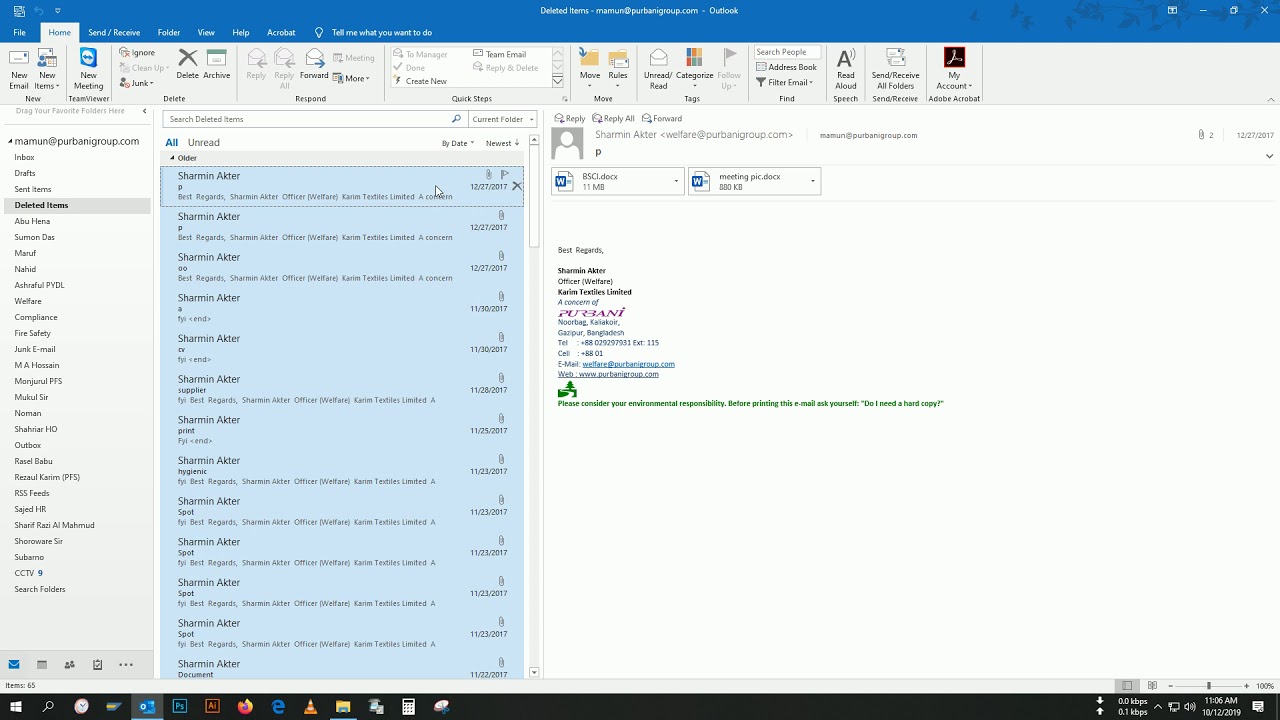Click the Search Deleted Items field

tap(307, 119)
